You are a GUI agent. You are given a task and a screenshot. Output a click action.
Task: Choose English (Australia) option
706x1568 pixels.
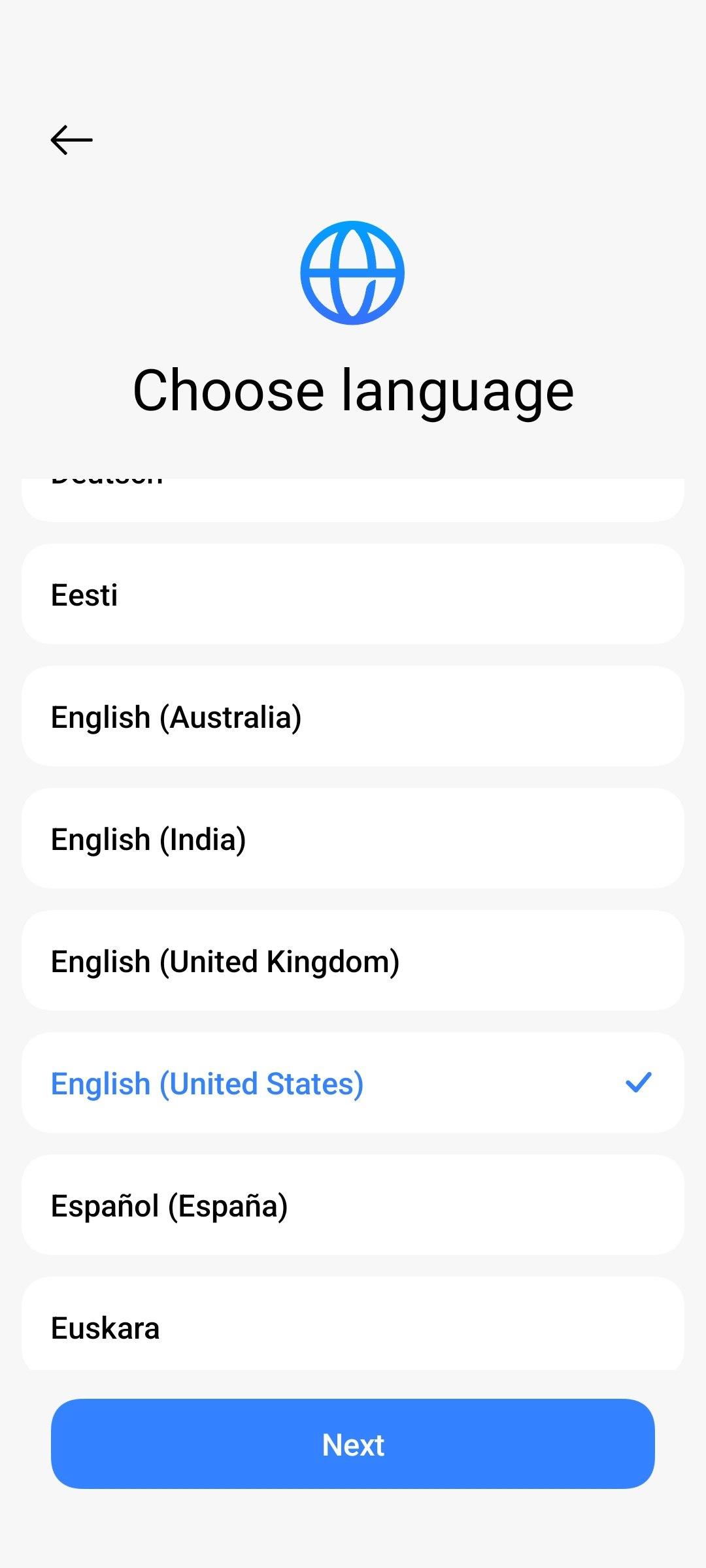pos(353,717)
